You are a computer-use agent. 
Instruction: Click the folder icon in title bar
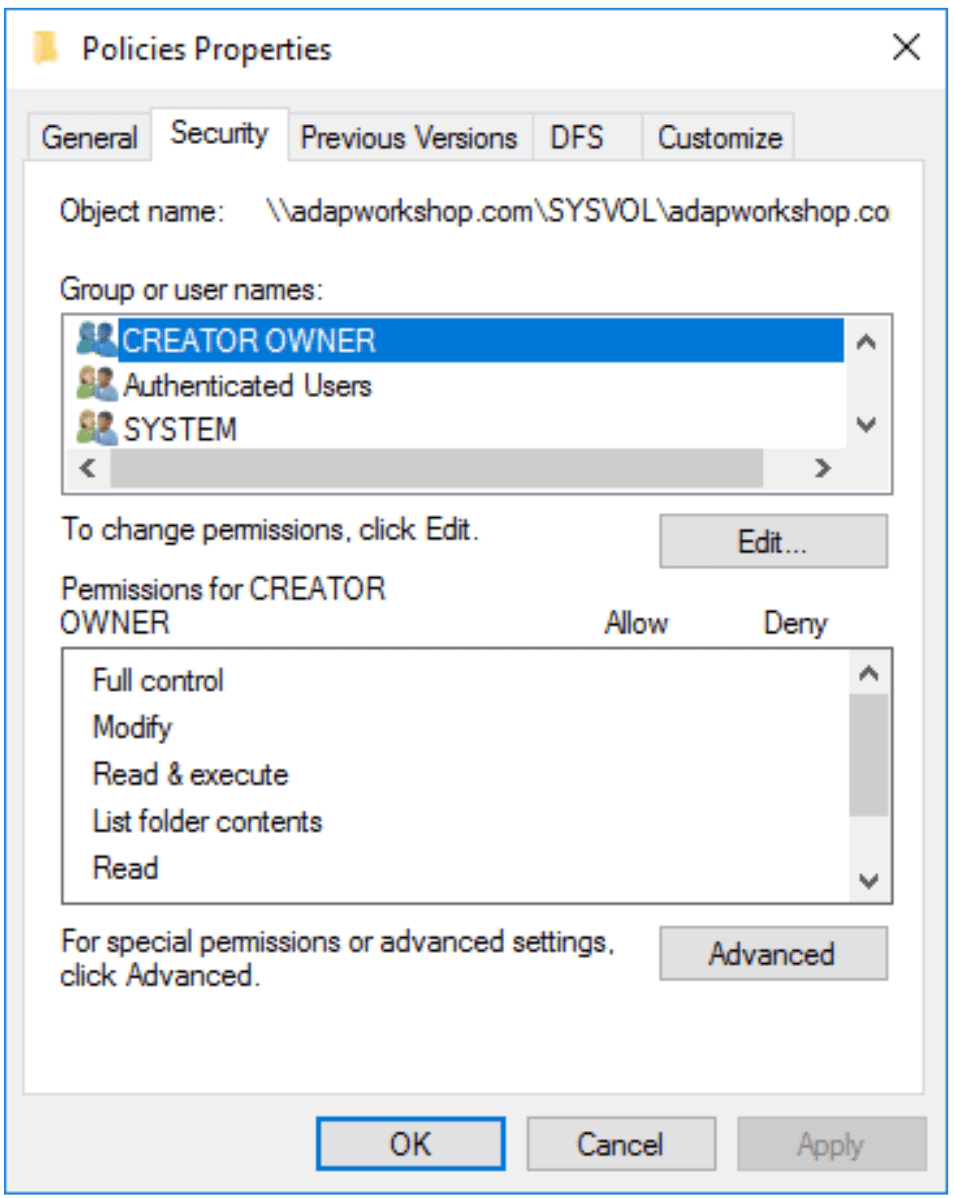[45, 48]
